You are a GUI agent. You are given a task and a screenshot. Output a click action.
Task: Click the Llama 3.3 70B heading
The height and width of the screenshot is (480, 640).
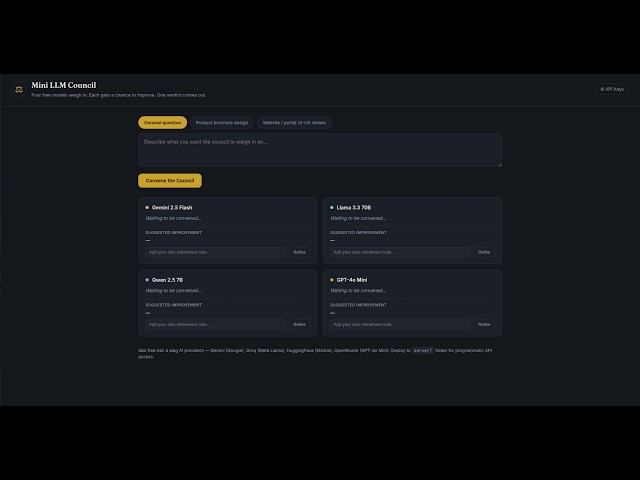(353, 207)
